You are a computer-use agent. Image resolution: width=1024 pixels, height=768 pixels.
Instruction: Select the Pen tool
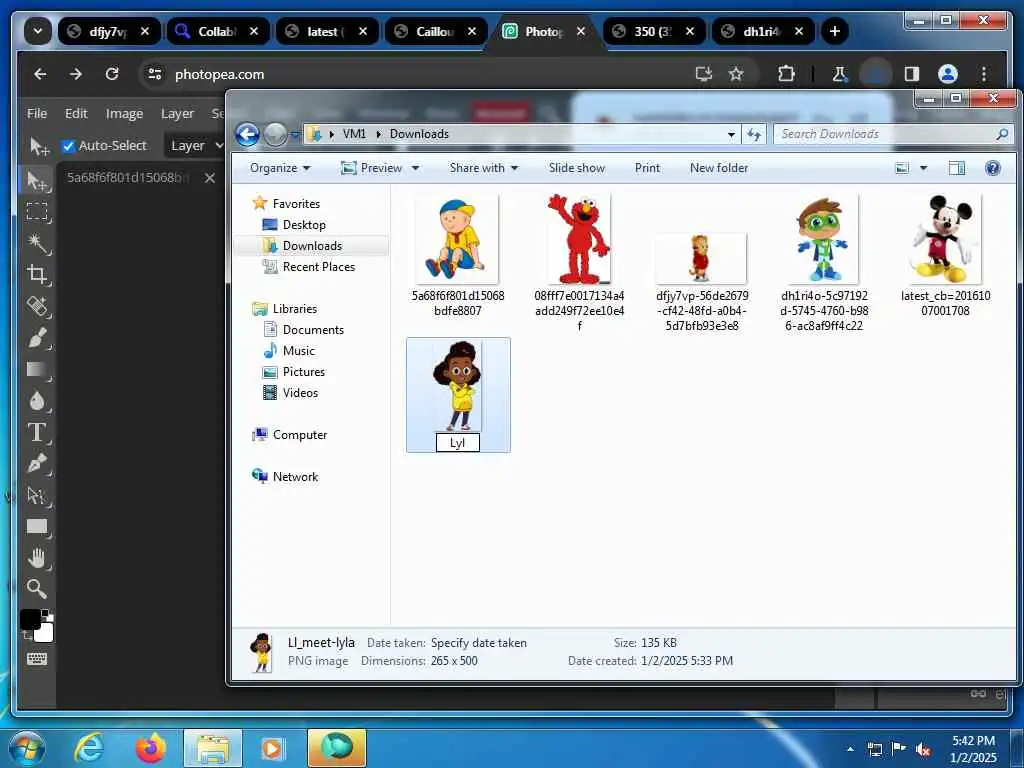pos(37,463)
